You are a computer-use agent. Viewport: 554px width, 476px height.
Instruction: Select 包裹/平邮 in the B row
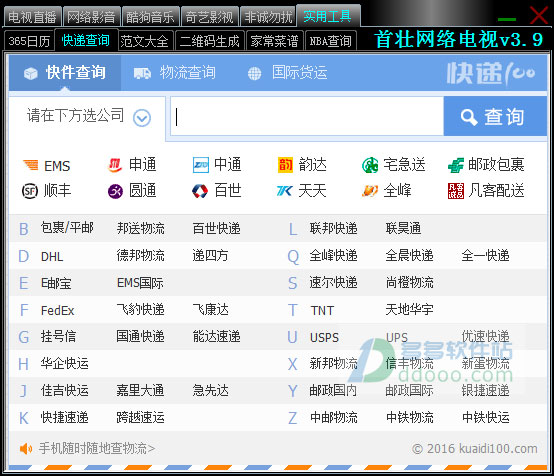click(67, 228)
